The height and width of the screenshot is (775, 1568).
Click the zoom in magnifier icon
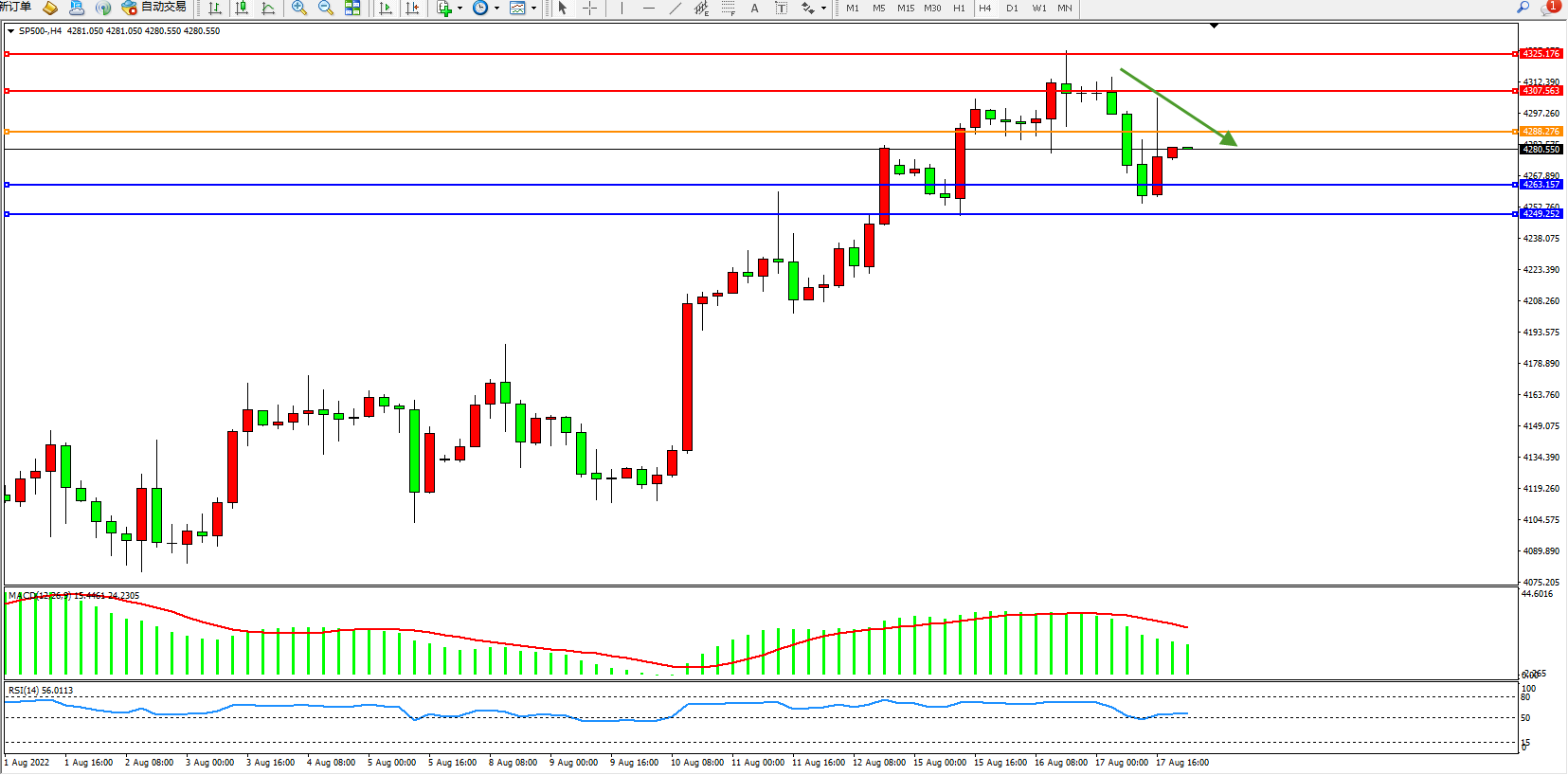point(299,9)
